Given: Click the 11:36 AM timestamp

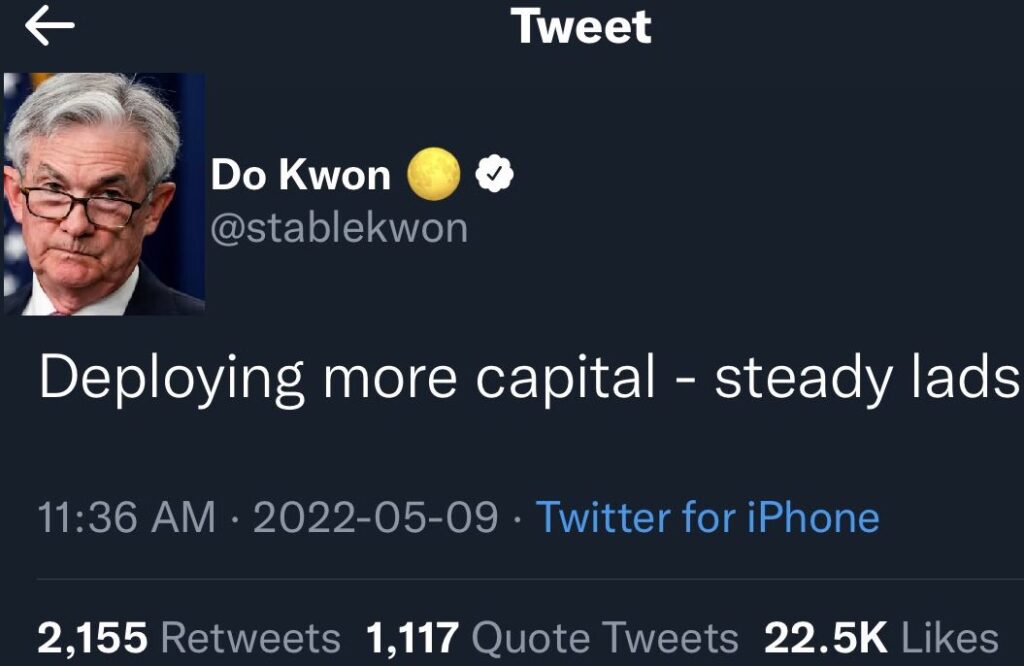Looking at the screenshot, I should click(126, 517).
